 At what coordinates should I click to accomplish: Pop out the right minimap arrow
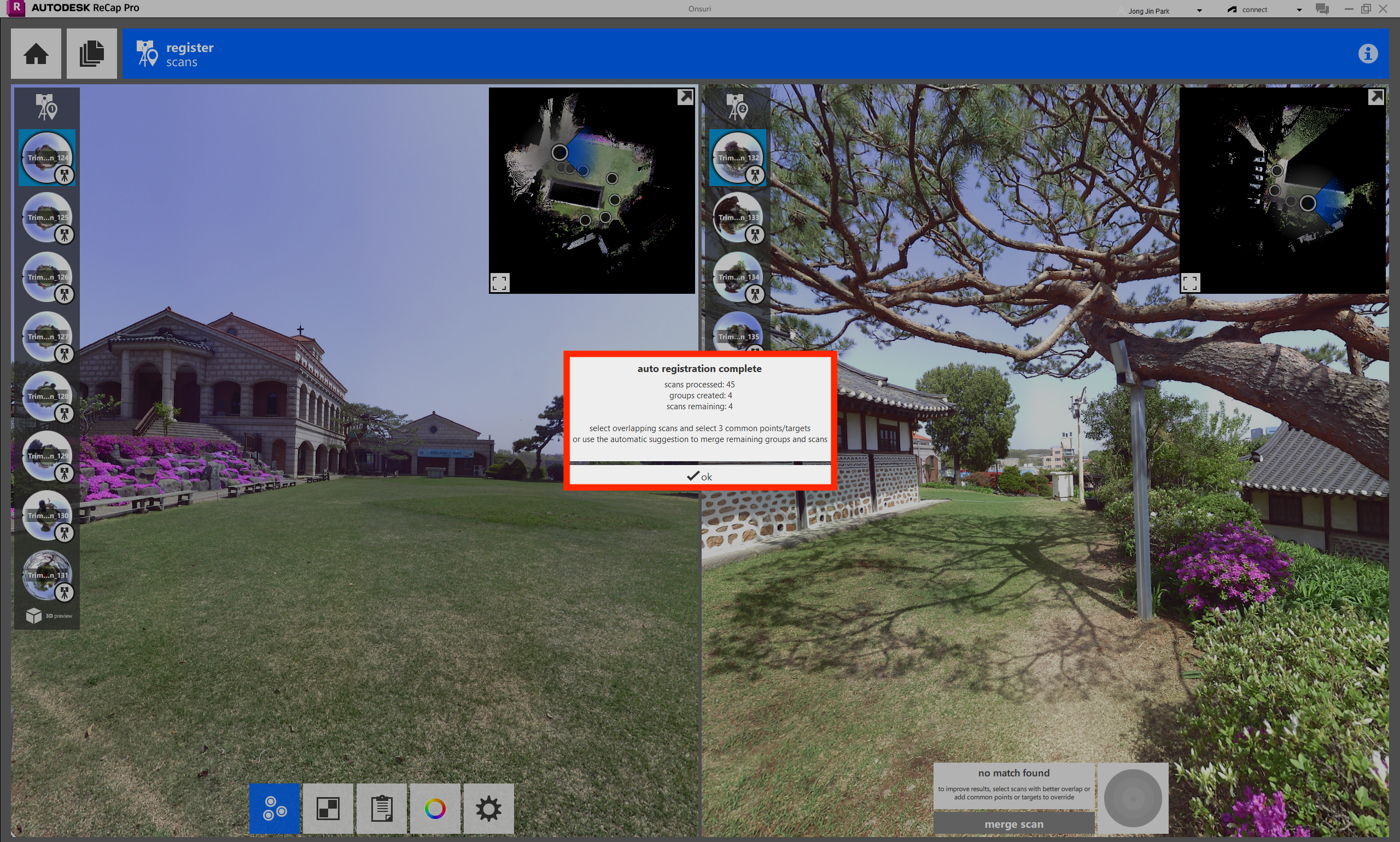pyautogui.click(x=1375, y=97)
